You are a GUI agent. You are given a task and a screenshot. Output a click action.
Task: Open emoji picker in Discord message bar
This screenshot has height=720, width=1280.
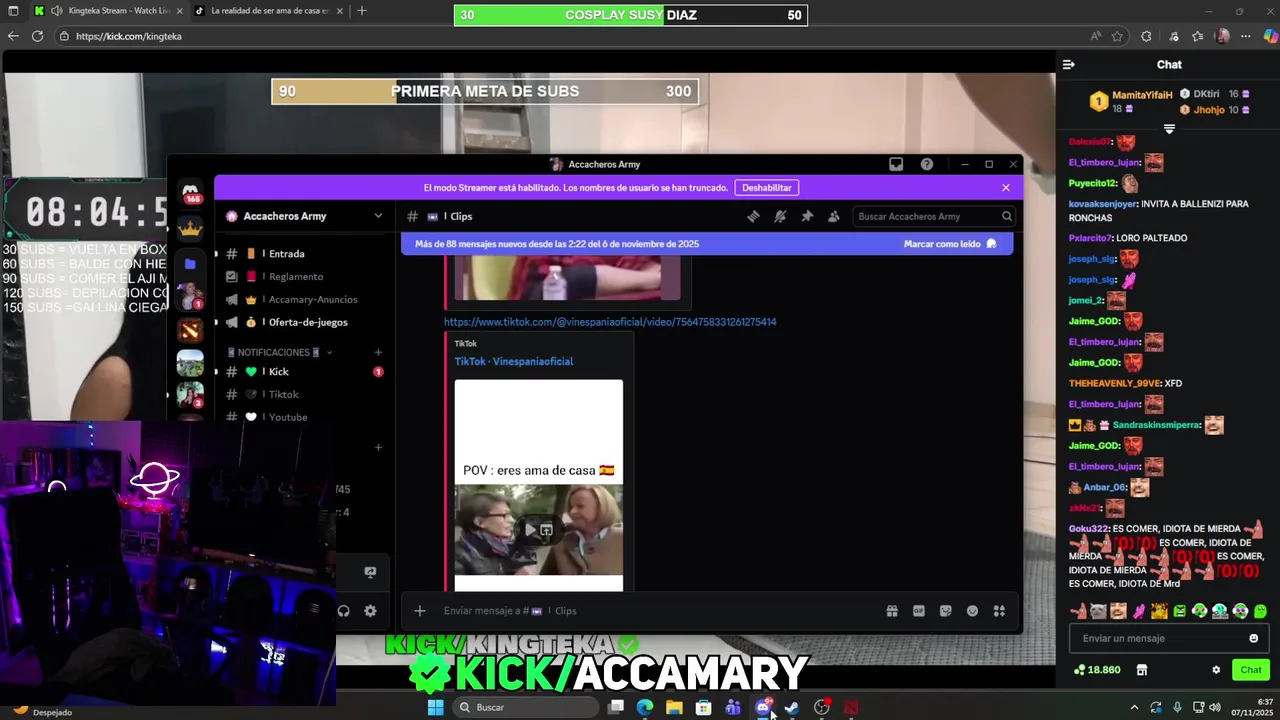(x=972, y=611)
